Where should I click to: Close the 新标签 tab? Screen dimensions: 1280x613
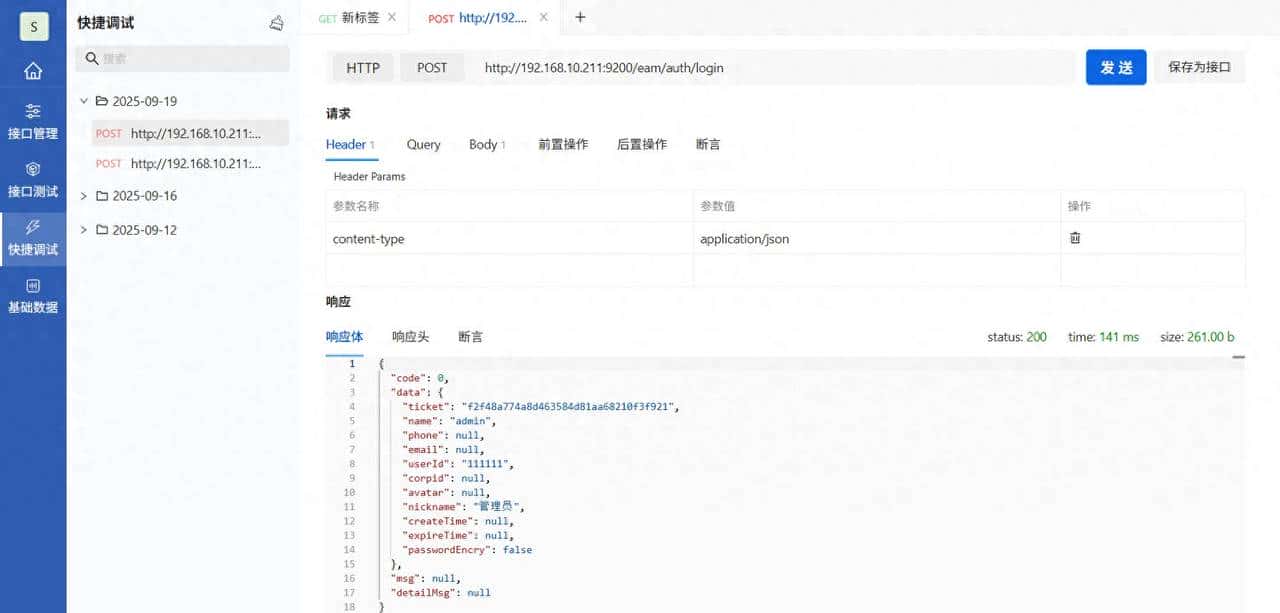click(x=391, y=17)
